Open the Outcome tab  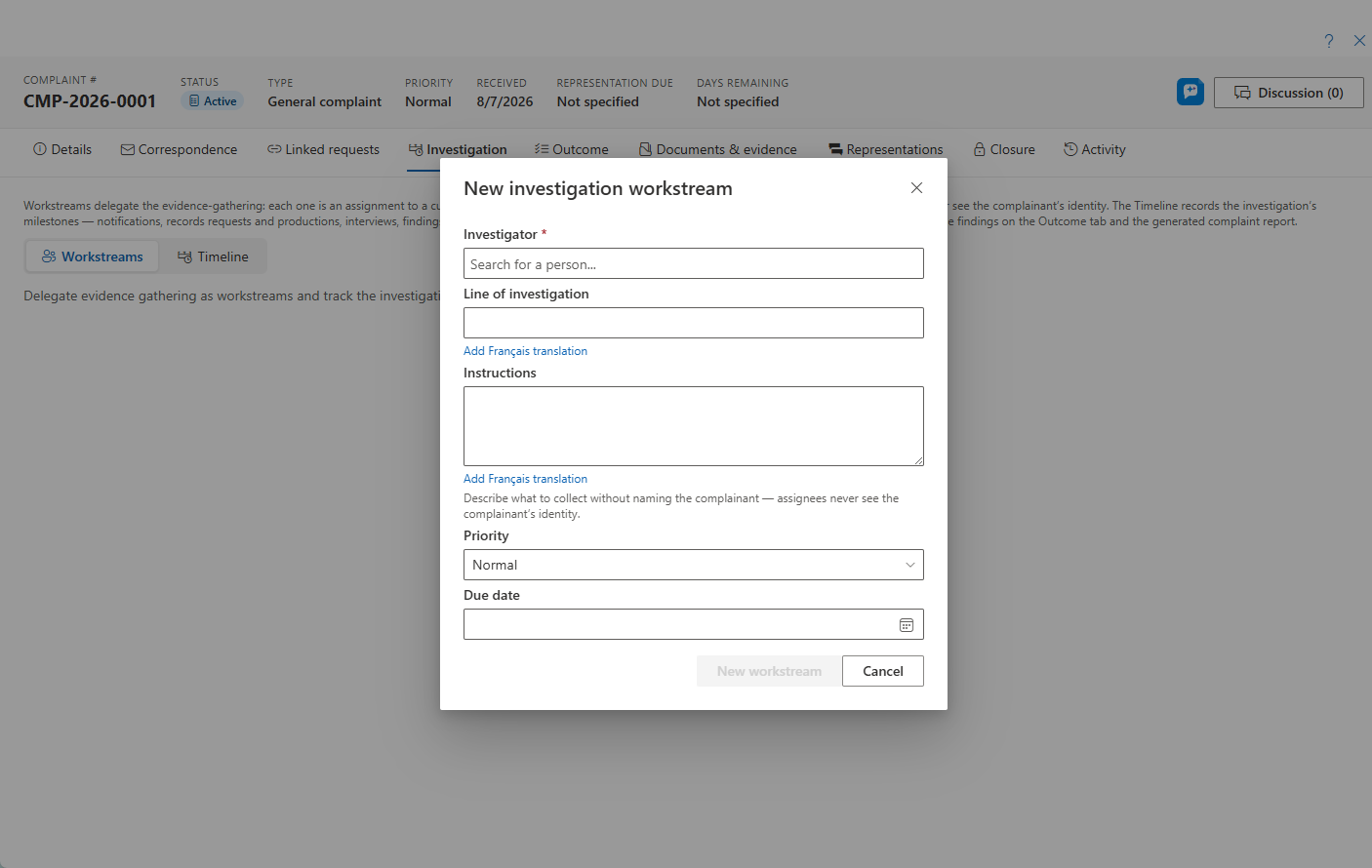click(x=571, y=149)
